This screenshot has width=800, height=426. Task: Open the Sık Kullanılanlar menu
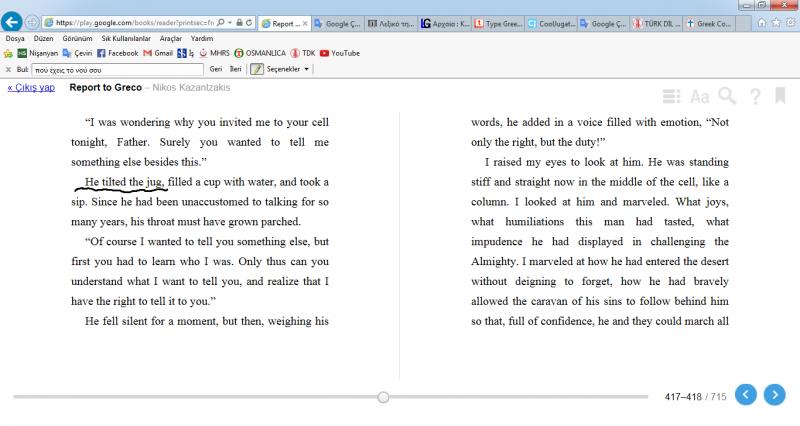[126, 38]
